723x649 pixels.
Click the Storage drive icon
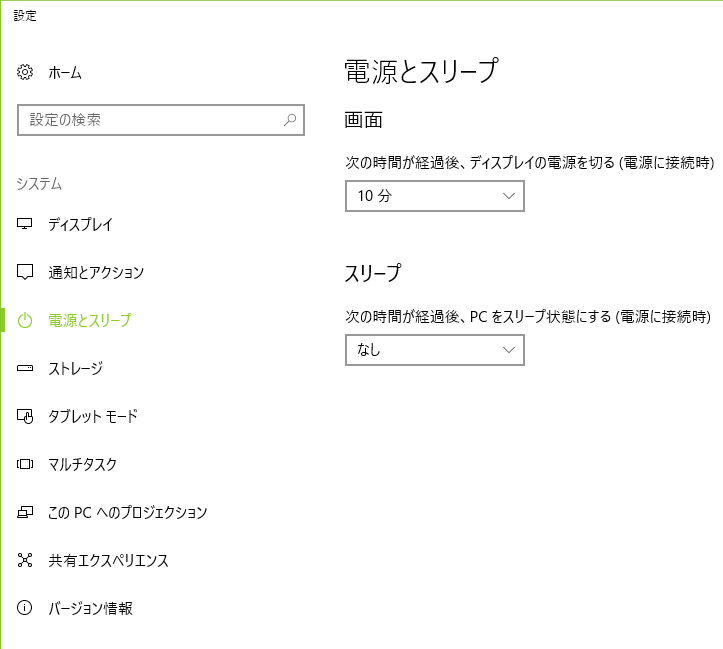pyautogui.click(x=25, y=368)
